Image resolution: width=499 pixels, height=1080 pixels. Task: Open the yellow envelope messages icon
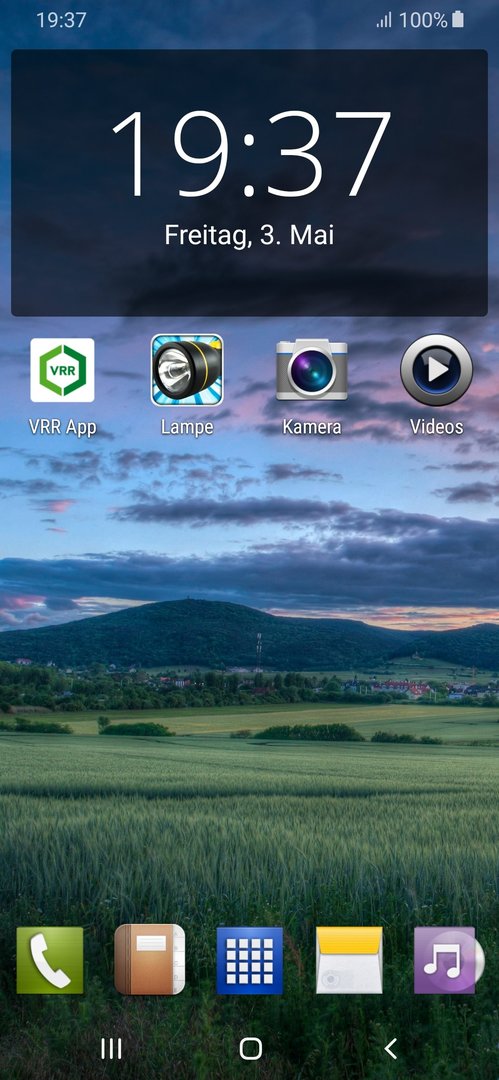tap(349, 960)
